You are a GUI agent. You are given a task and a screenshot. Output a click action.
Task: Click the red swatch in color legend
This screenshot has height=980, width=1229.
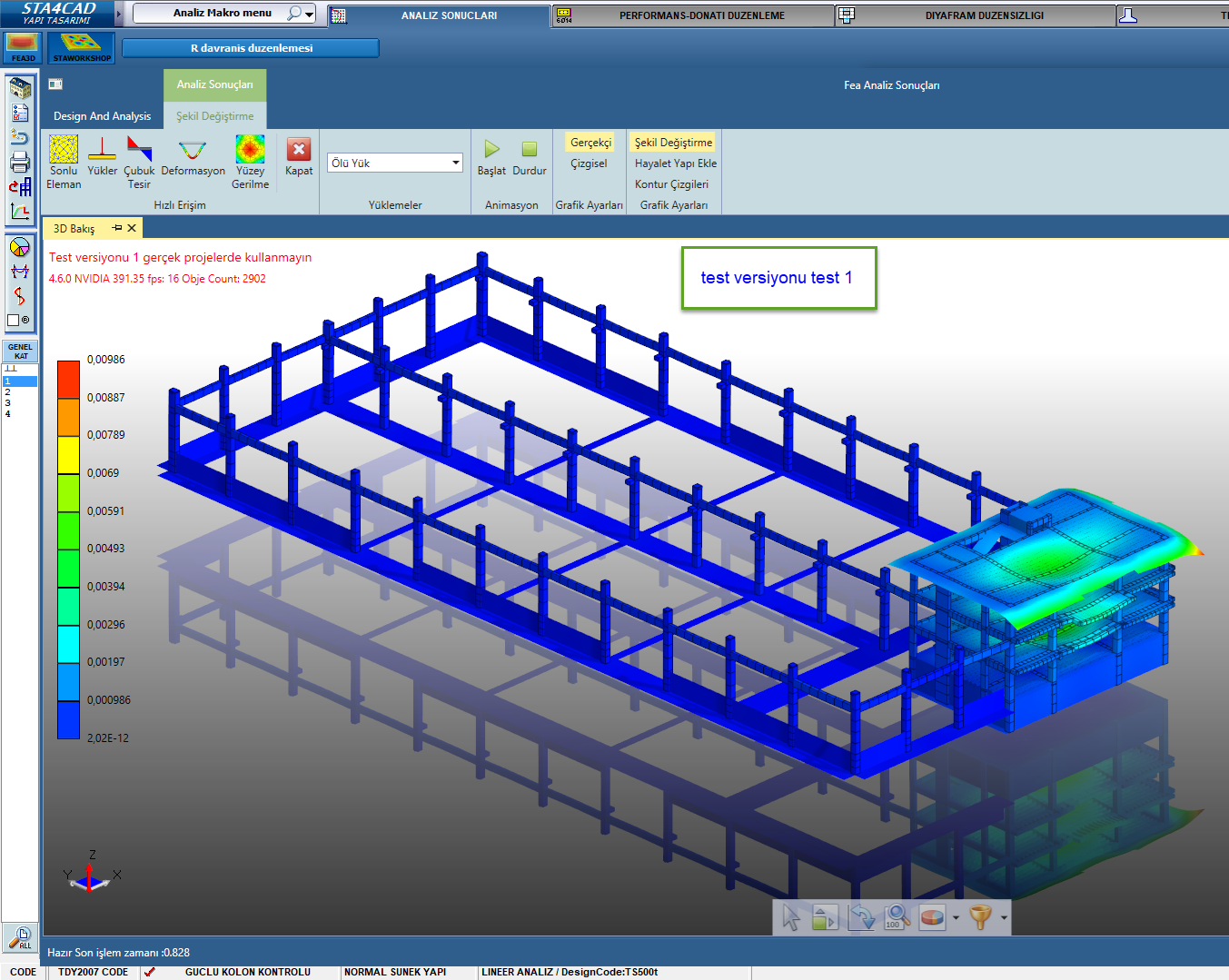[68, 379]
